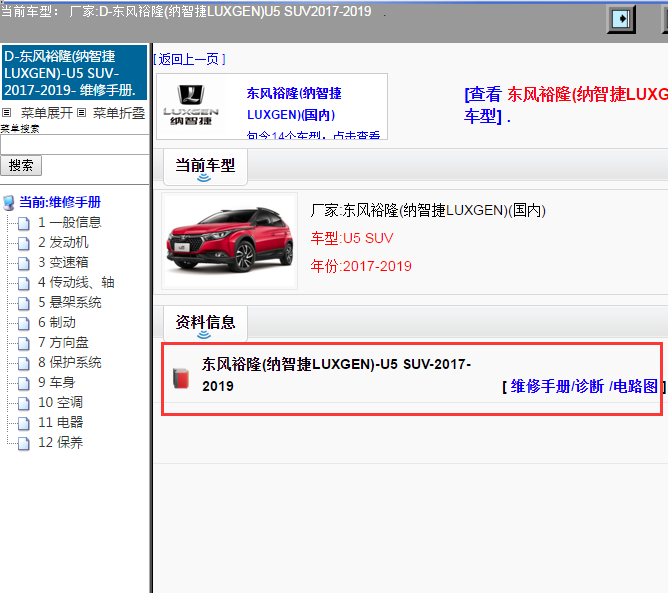The image size is (668, 593).
Task: Open 包含14个车型 点击查看 link
Action: 313,135
